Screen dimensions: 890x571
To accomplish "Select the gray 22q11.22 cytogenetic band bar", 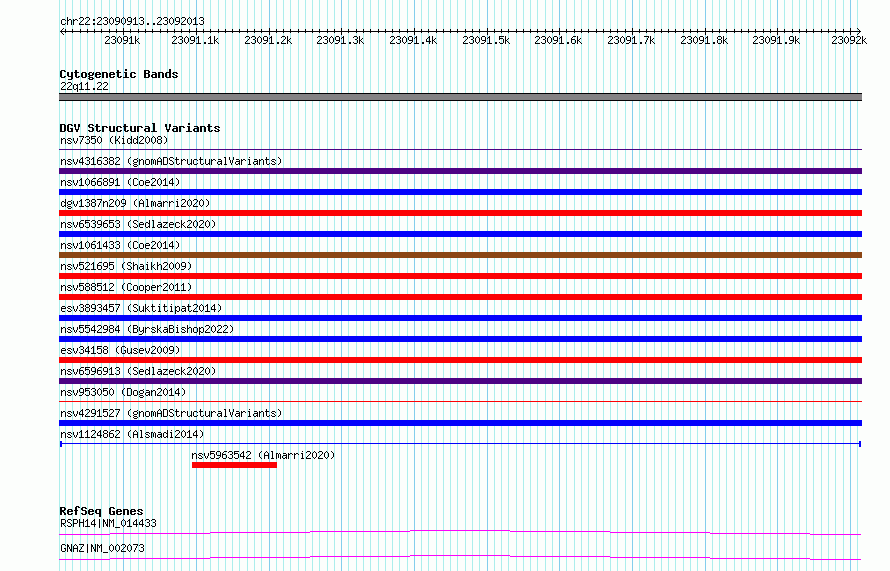I will pos(460,97).
